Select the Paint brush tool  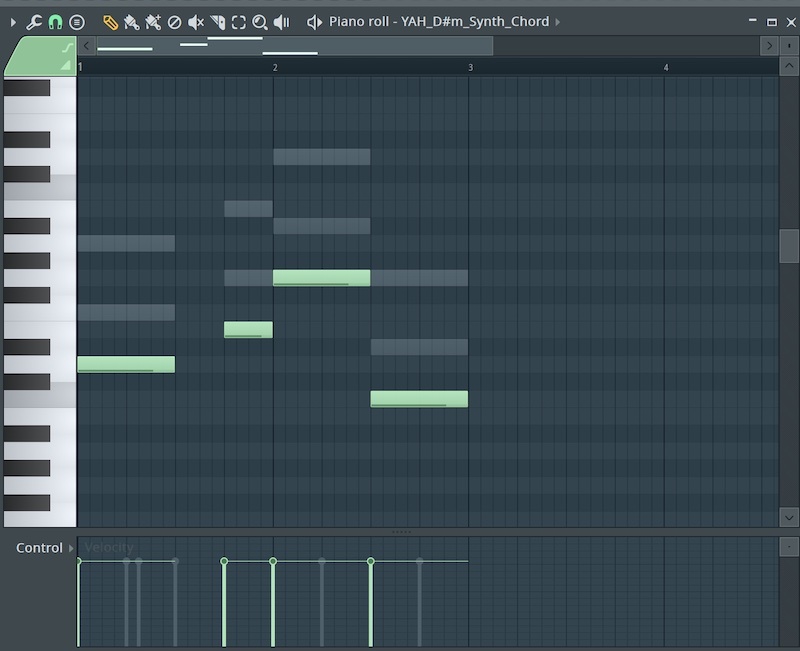131,22
